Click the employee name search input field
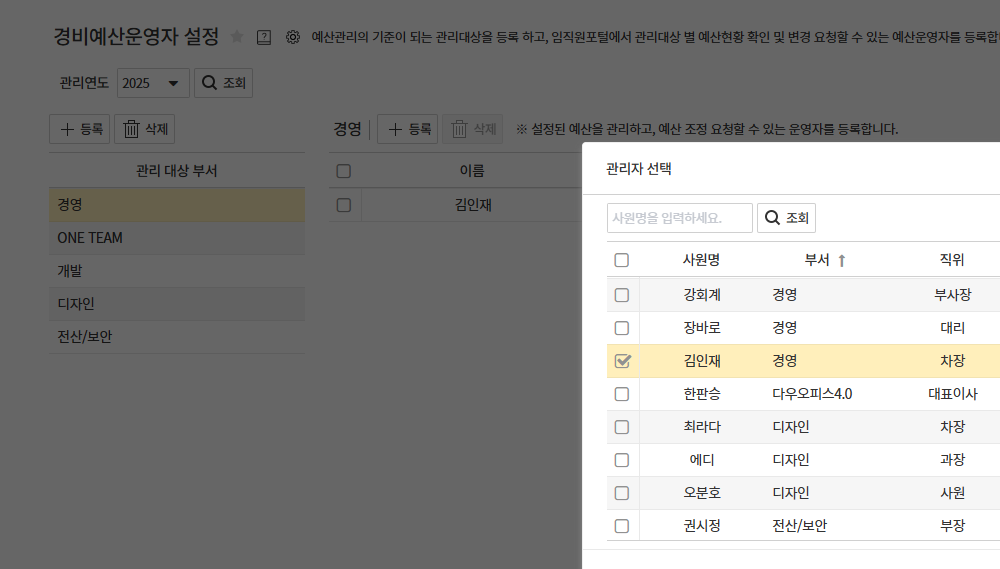The height and width of the screenshot is (569, 1000). (x=679, y=218)
